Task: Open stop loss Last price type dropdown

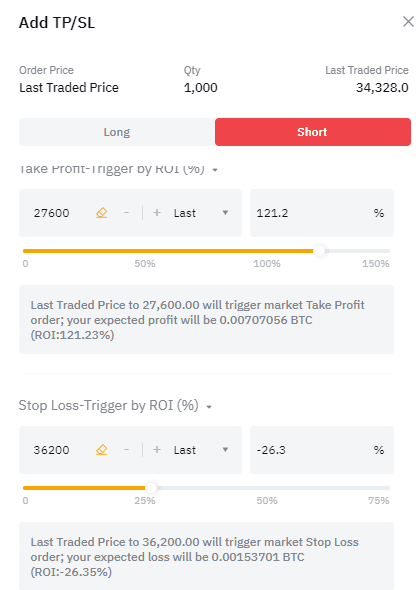Action: pyautogui.click(x=201, y=450)
